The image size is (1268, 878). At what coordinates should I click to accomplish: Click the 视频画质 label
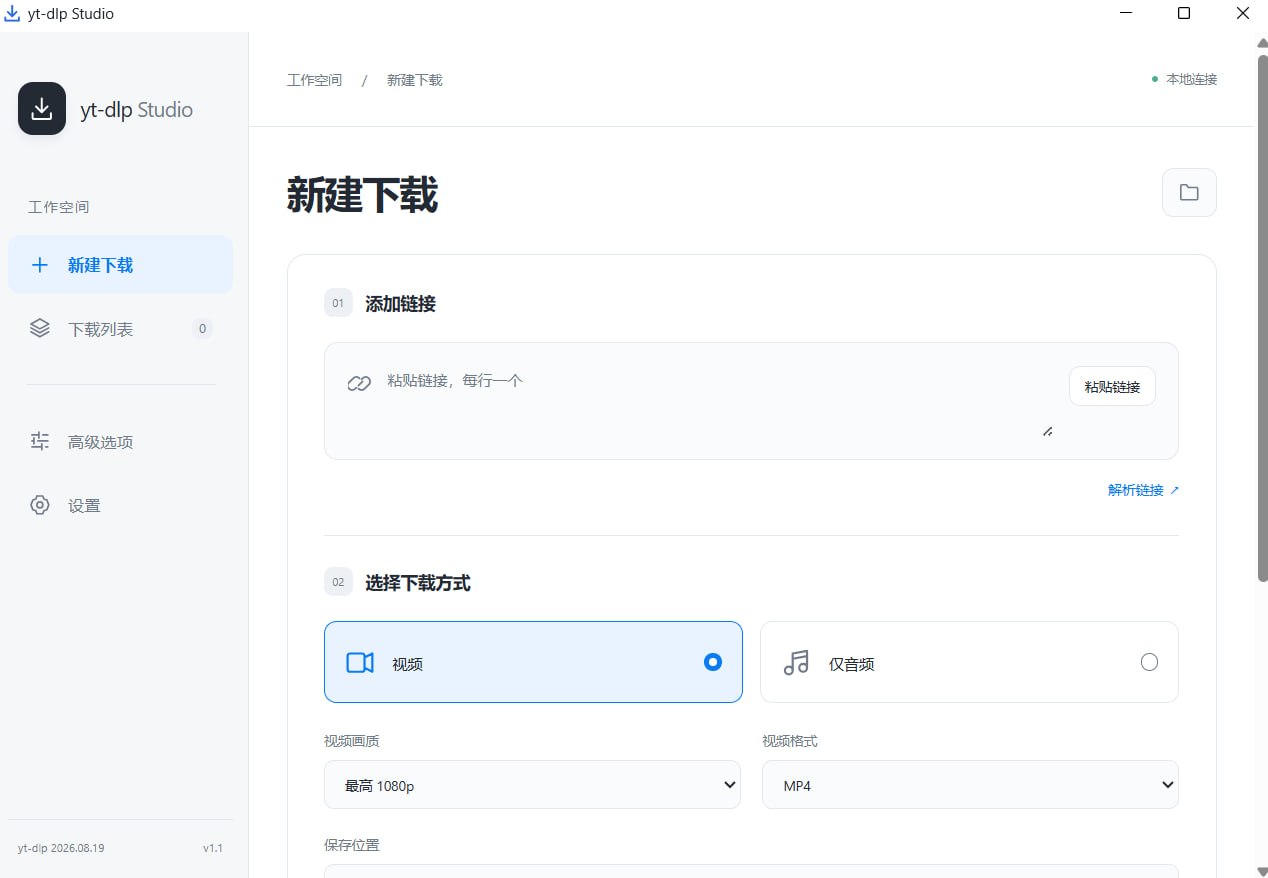click(x=351, y=741)
